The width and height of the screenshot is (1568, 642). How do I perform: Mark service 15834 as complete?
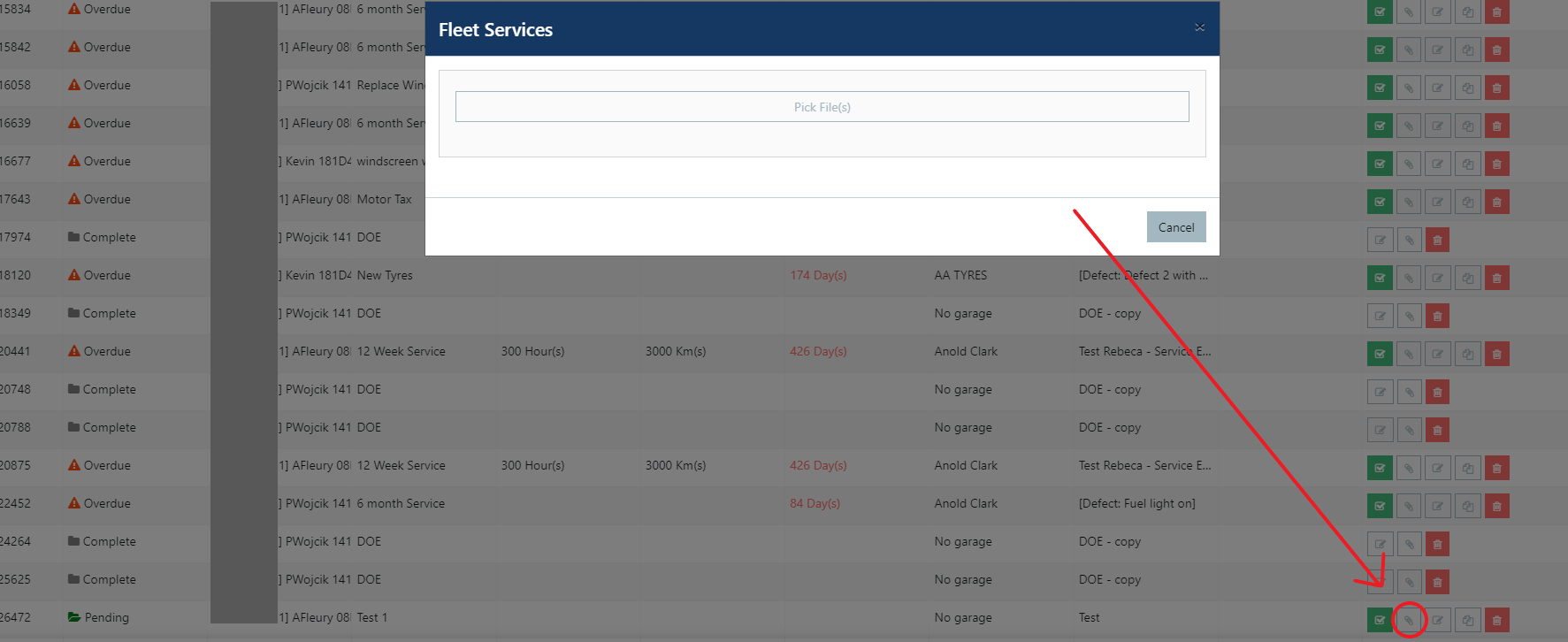tap(1380, 11)
